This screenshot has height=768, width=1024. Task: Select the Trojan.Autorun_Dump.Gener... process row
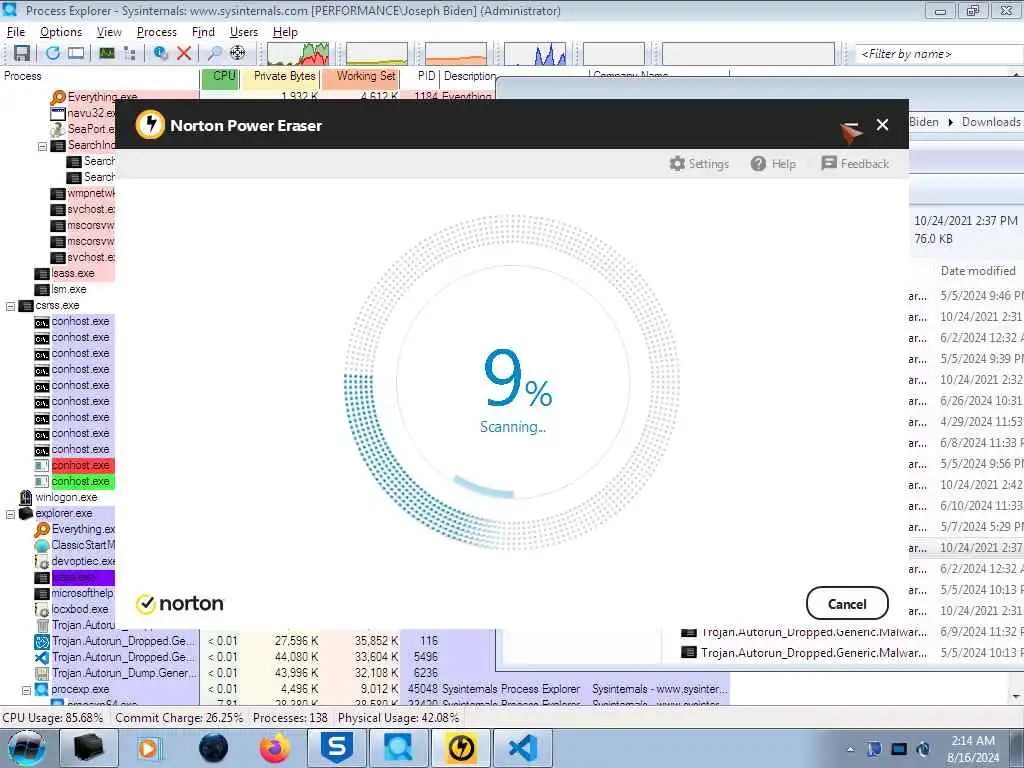(124, 673)
